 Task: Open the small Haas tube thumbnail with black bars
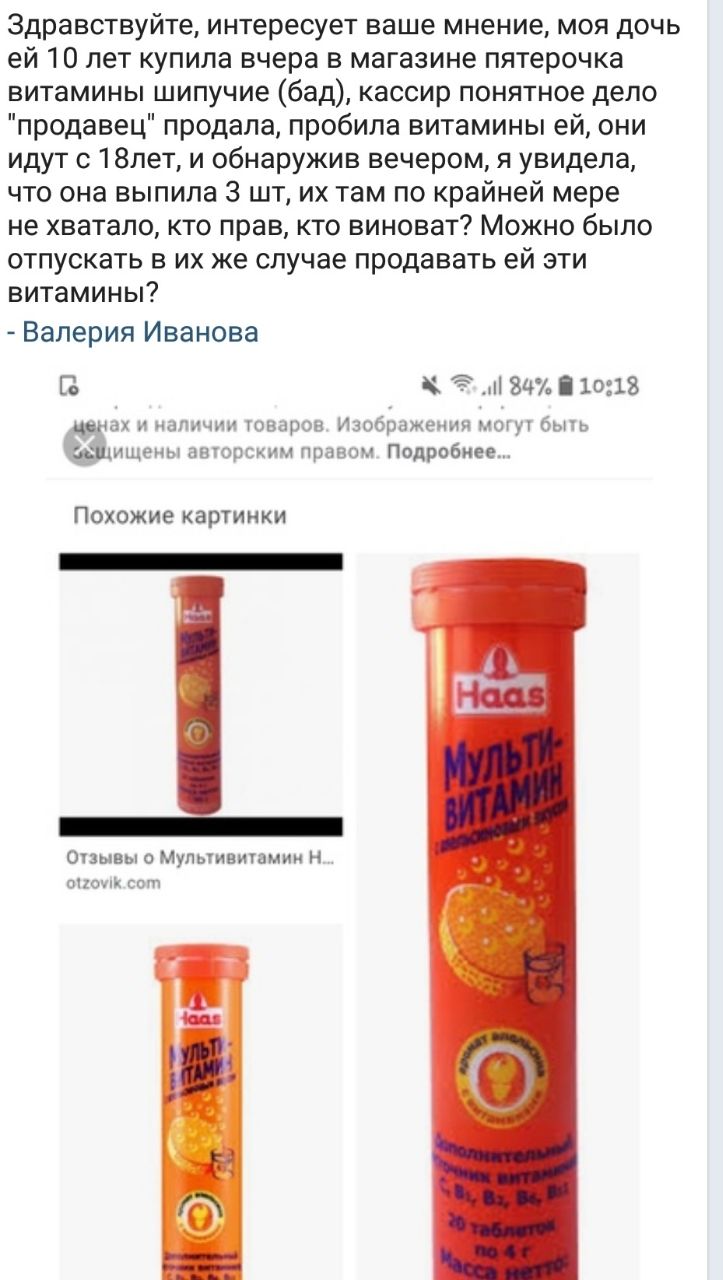point(201,694)
